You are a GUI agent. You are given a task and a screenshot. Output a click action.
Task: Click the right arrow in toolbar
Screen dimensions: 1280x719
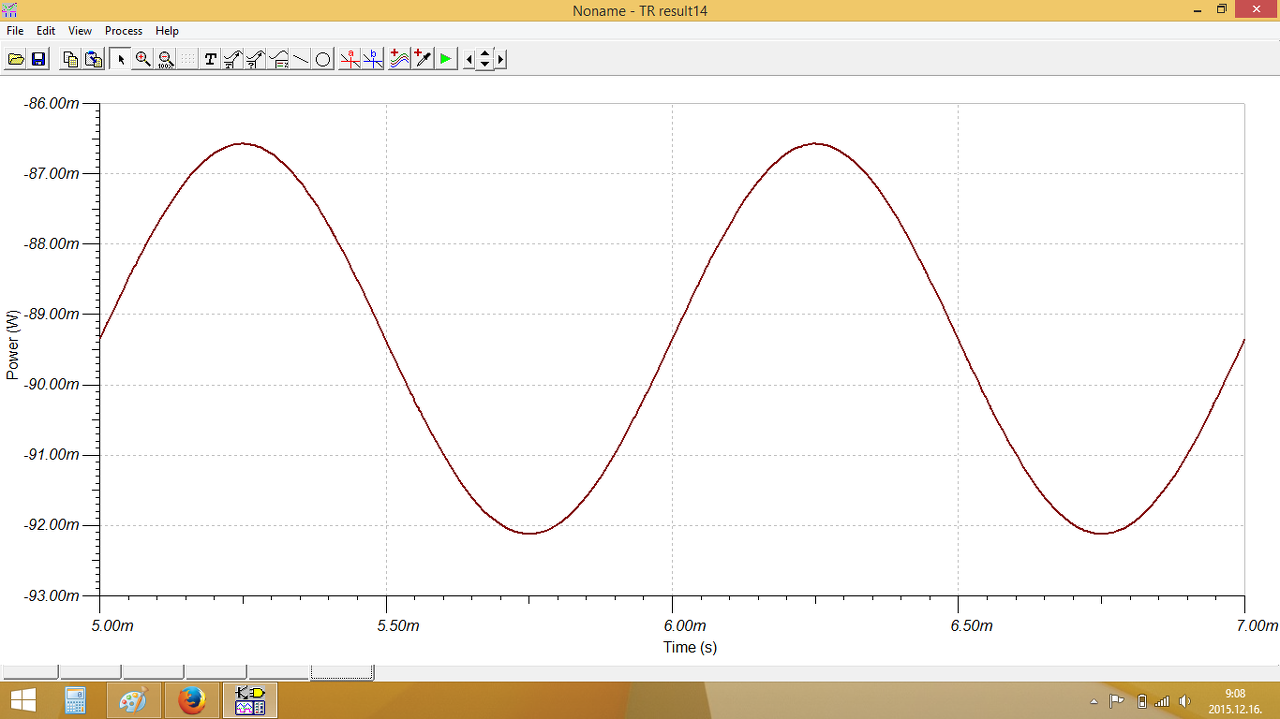pos(501,59)
